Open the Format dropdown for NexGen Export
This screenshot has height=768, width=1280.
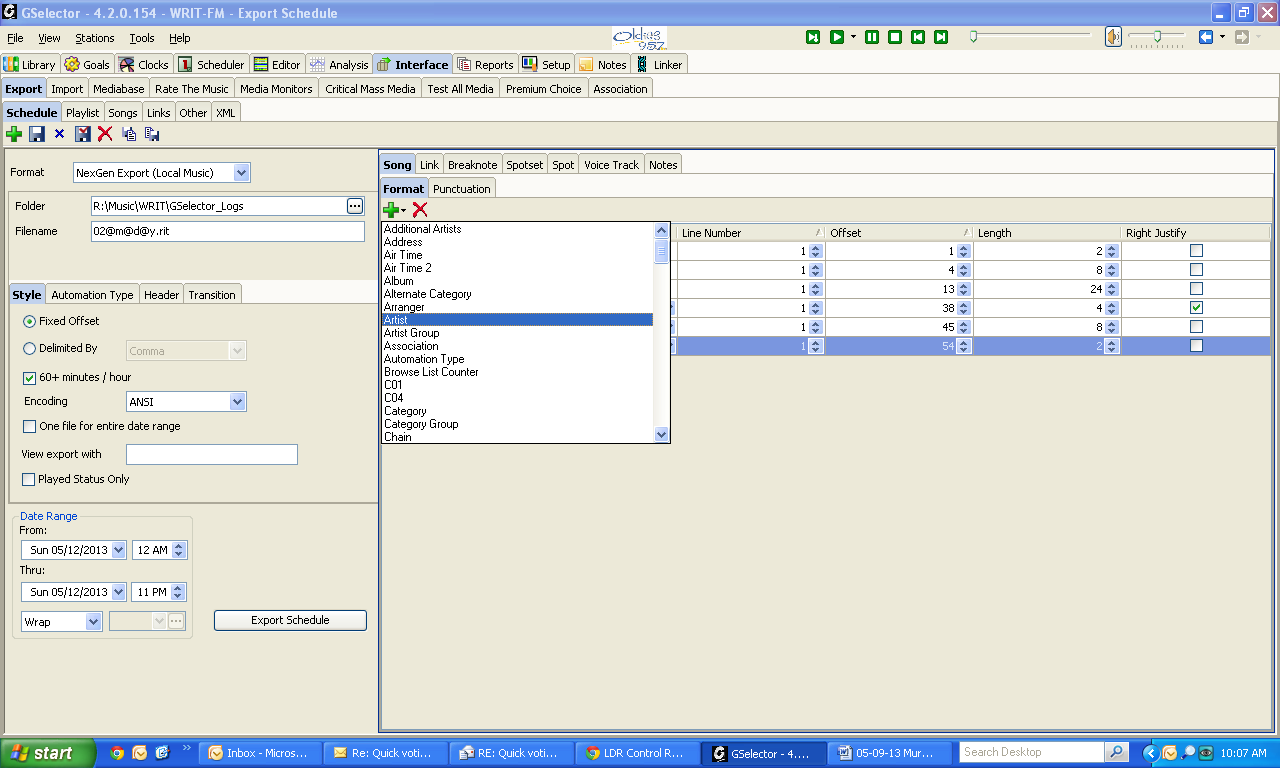click(241, 173)
